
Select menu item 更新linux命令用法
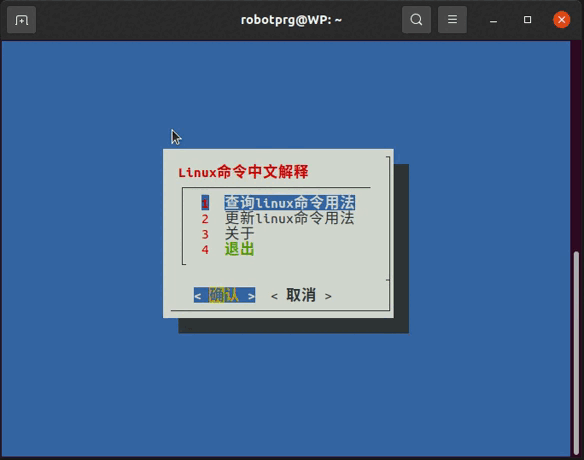(x=289, y=218)
